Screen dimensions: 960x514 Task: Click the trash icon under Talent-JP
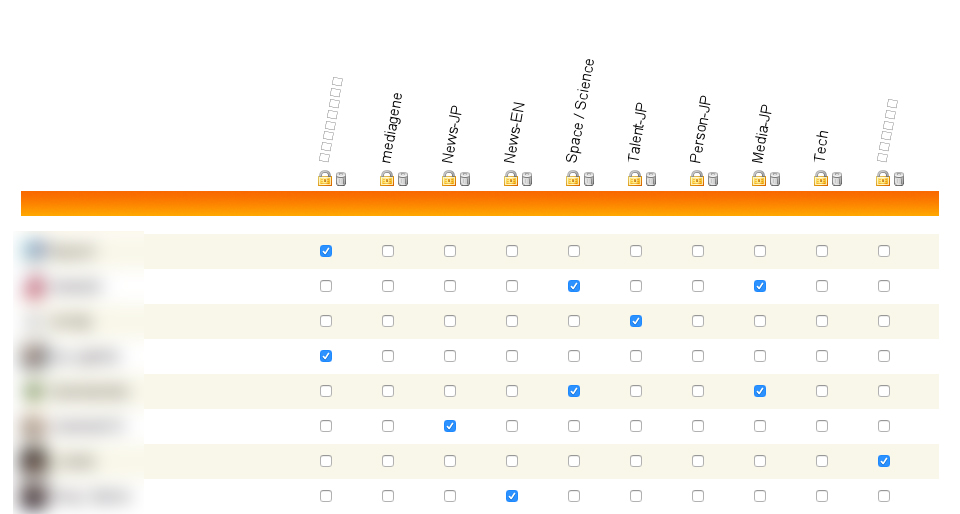[x=651, y=179]
